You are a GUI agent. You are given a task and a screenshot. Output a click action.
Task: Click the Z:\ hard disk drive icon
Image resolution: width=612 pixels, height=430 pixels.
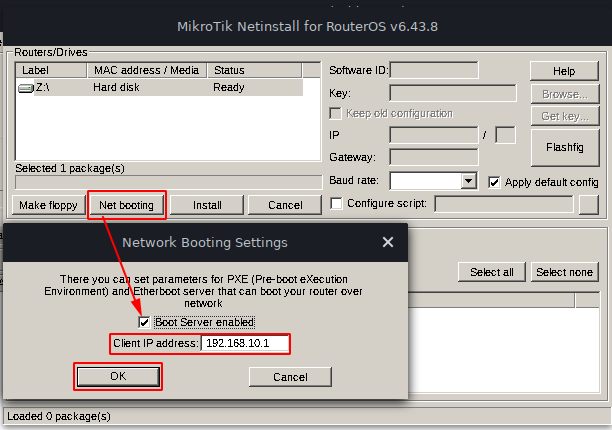pos(26,88)
